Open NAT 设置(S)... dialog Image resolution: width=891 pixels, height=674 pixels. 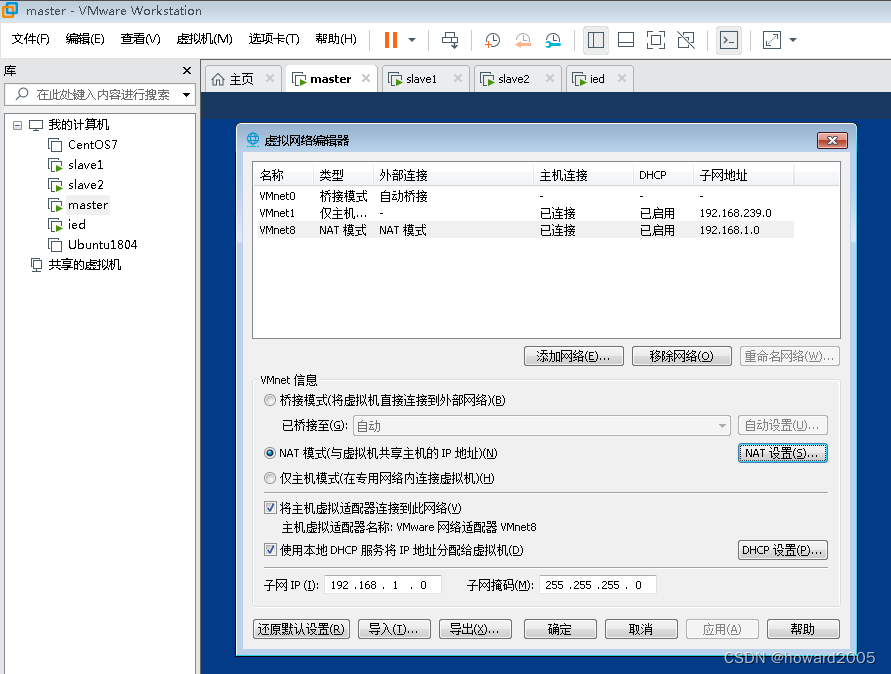tap(782, 454)
